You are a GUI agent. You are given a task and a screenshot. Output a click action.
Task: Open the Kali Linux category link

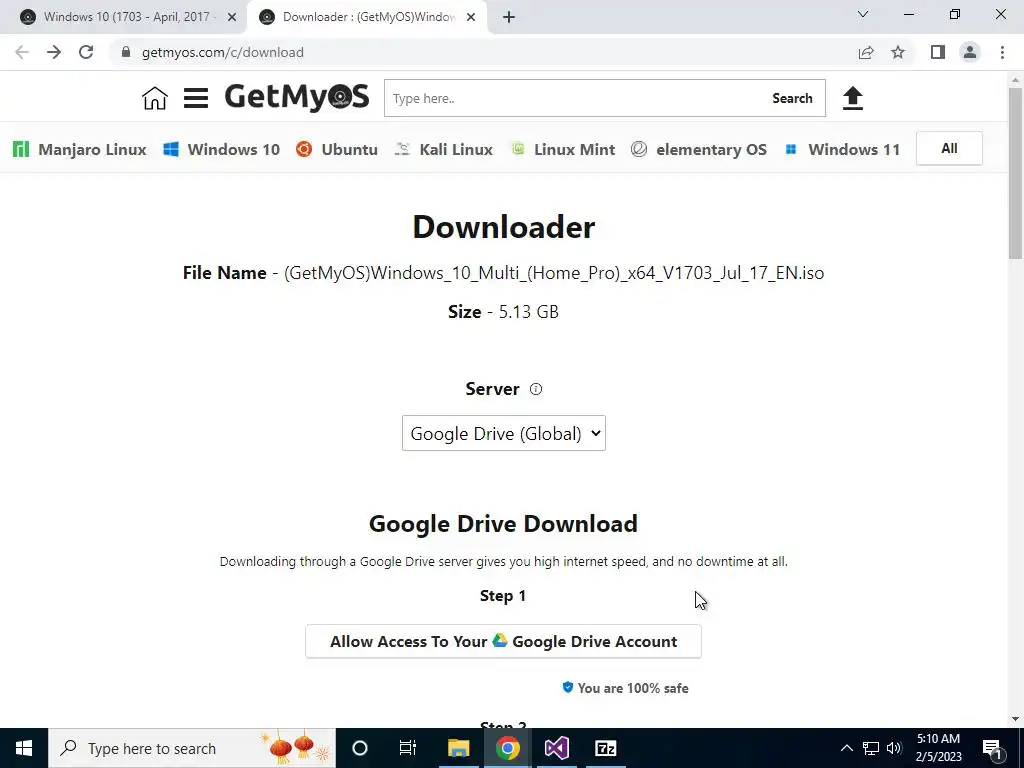click(444, 150)
